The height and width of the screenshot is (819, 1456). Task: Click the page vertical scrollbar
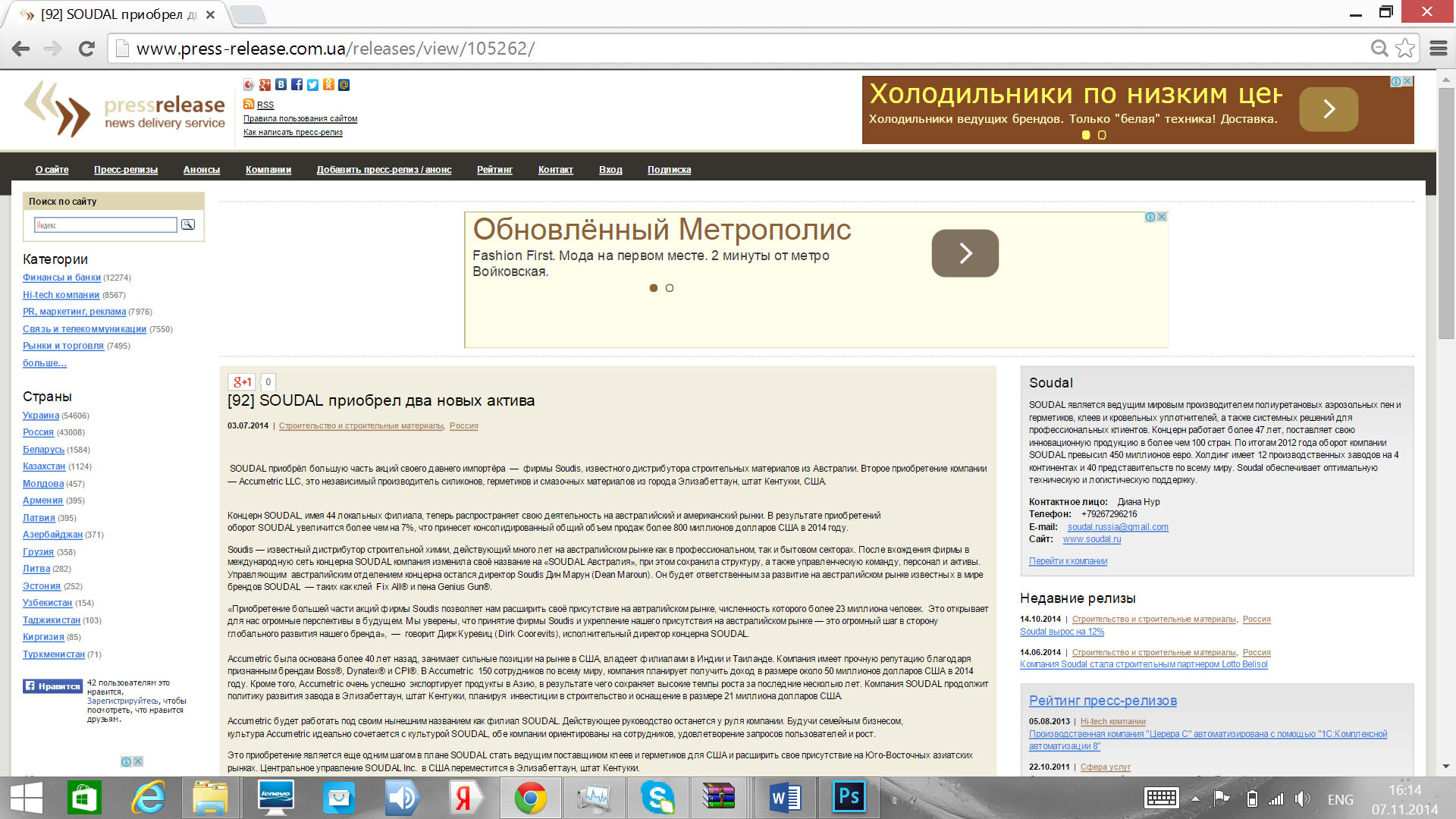(1446, 212)
